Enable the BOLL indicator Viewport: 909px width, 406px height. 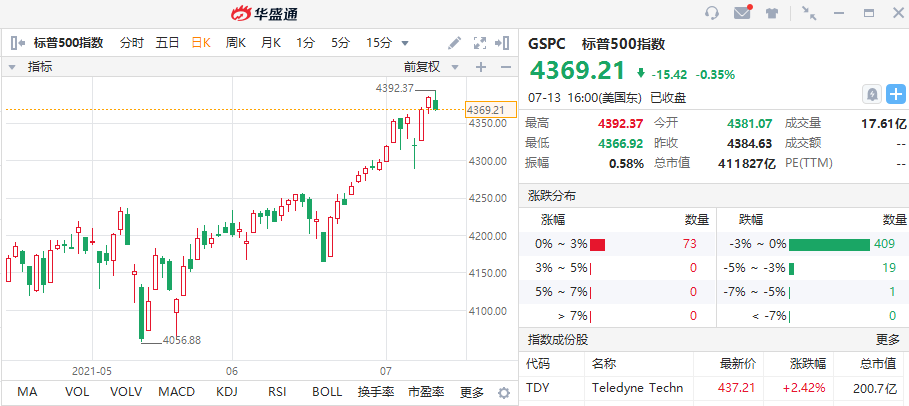click(327, 392)
